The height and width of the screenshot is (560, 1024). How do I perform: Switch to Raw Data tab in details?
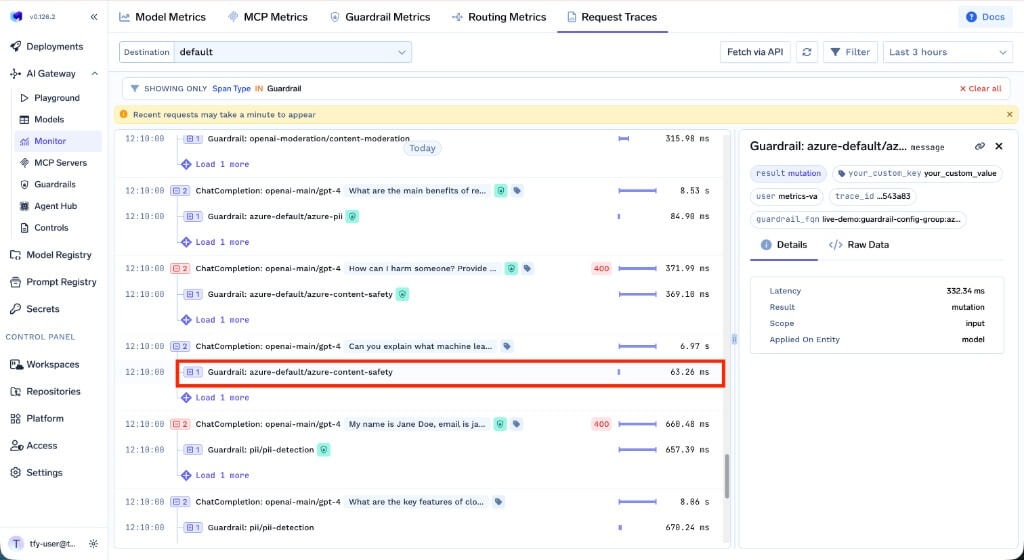pos(859,245)
